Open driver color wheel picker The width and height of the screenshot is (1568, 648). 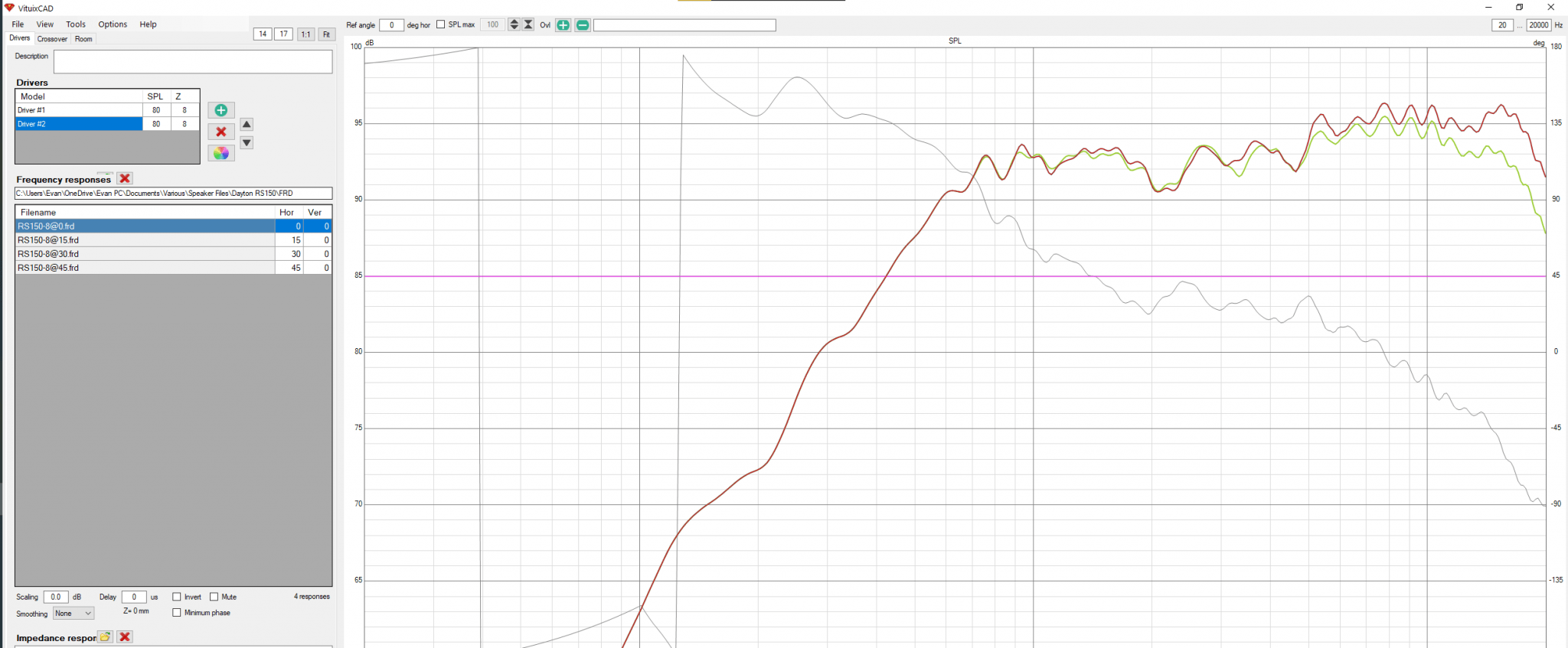pyautogui.click(x=221, y=153)
